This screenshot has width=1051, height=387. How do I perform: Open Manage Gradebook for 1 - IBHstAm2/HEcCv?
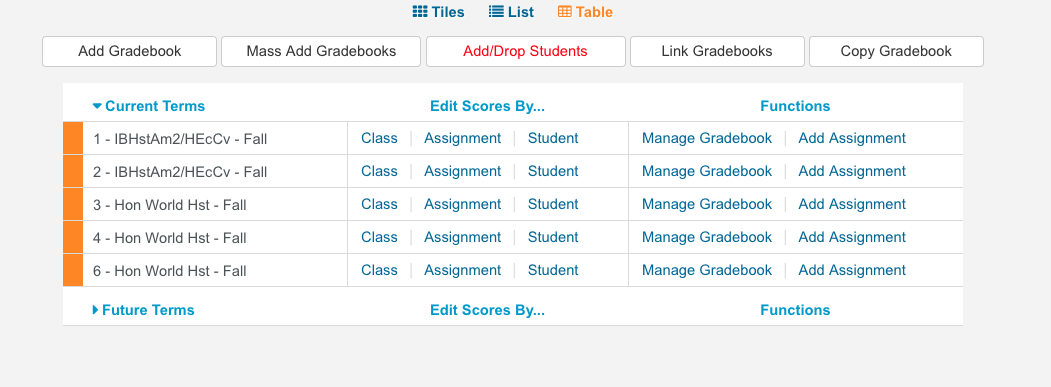pos(706,138)
